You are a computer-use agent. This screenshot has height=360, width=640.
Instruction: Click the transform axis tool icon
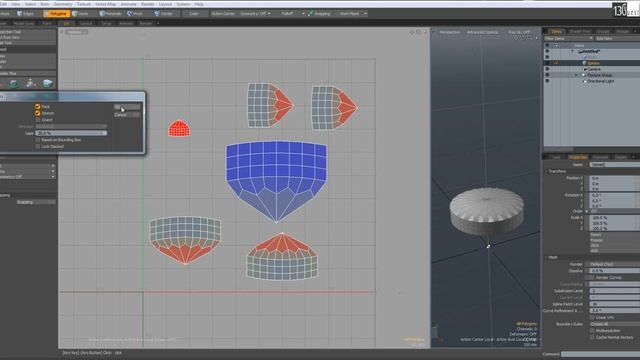click(x=31, y=83)
